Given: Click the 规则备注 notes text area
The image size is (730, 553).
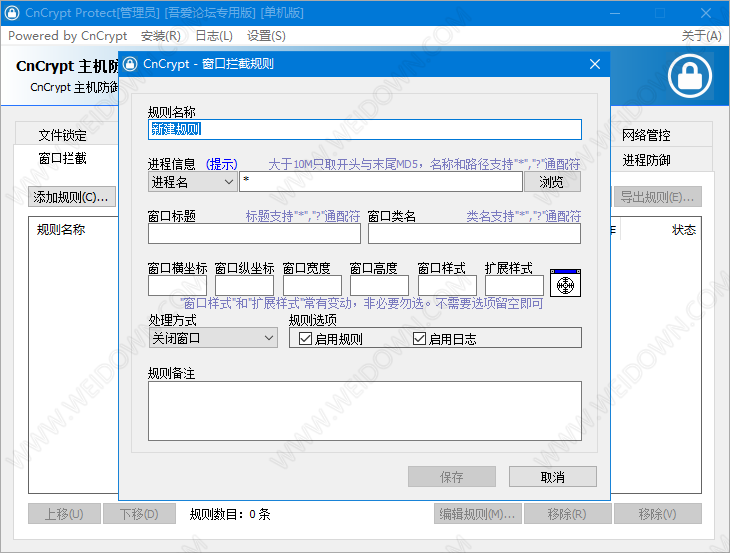Looking at the screenshot, I should click(x=365, y=411).
